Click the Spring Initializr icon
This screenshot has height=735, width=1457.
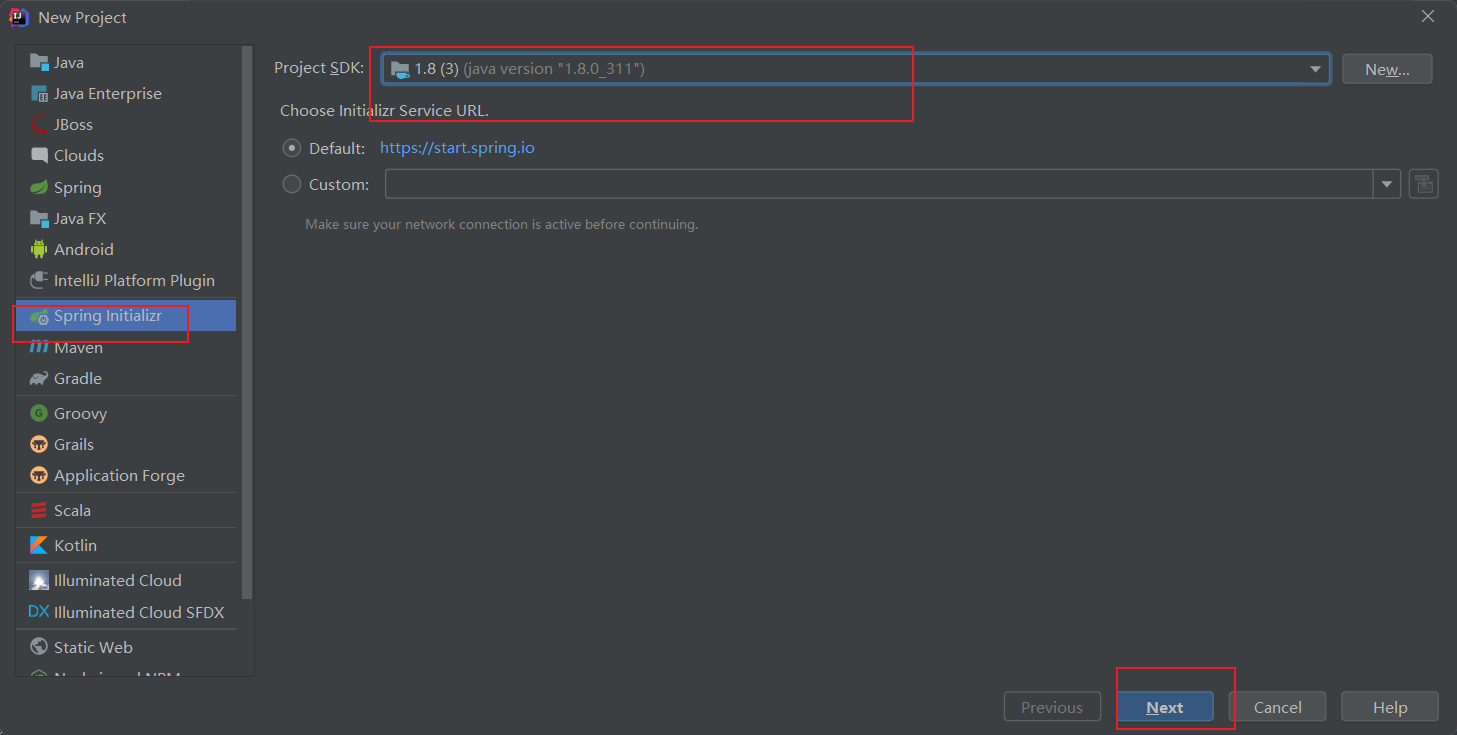pos(39,316)
